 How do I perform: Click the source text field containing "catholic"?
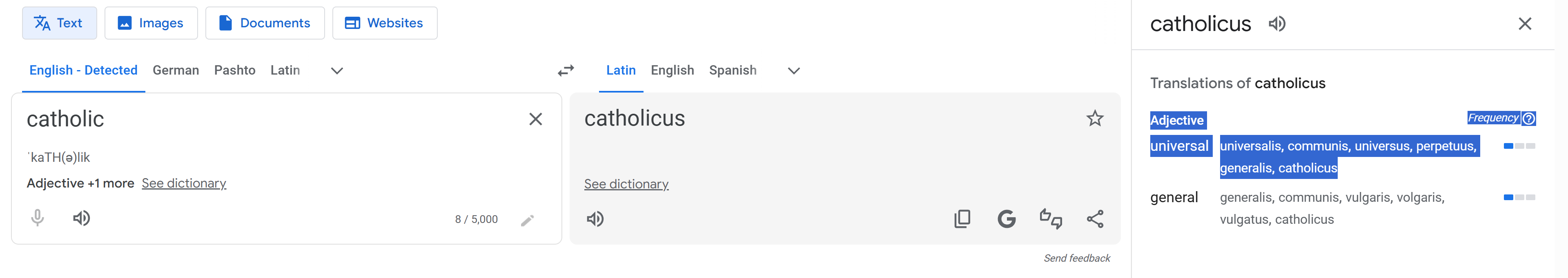[243, 119]
